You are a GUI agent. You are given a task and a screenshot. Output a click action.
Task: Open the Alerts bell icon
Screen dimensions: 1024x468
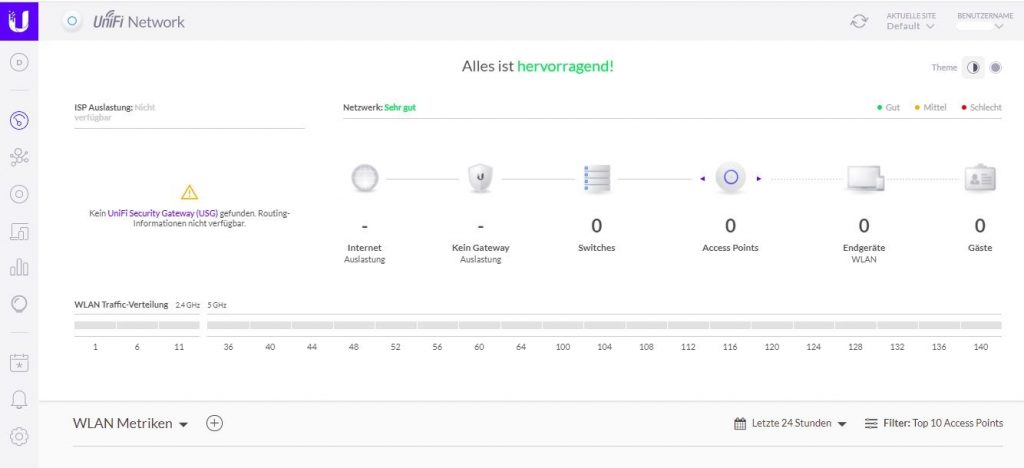tap(19, 399)
